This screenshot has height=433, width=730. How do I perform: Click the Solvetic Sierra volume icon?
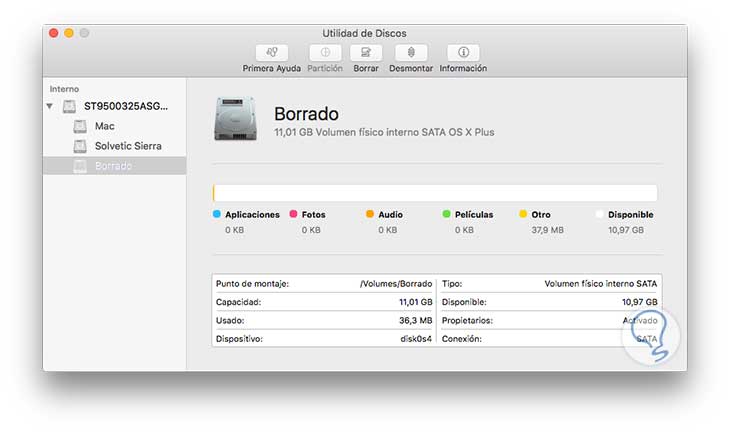click(80, 146)
